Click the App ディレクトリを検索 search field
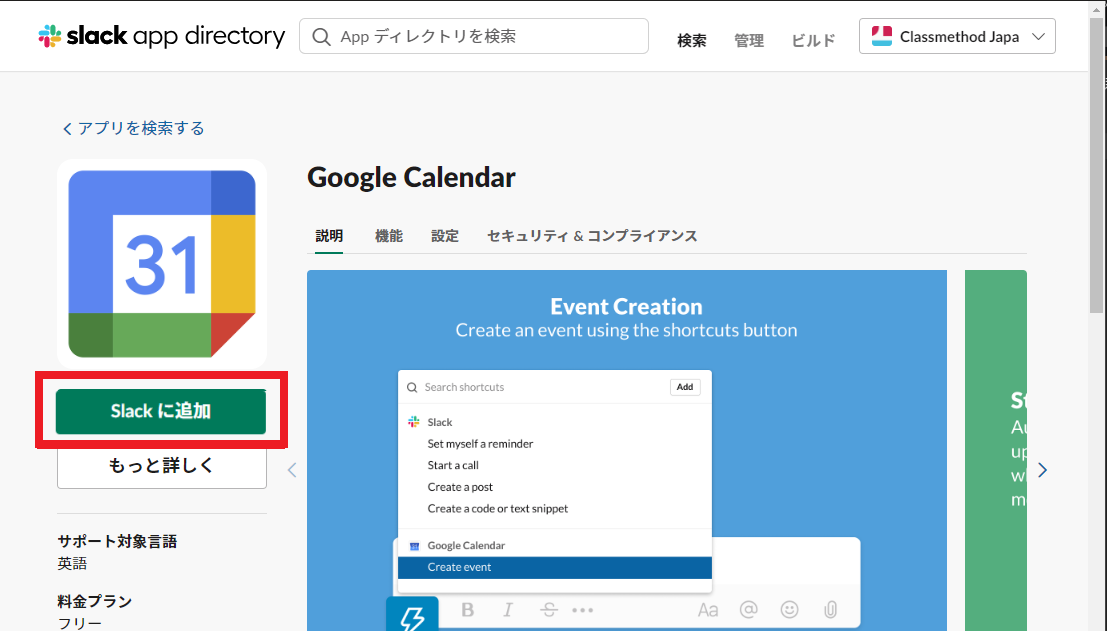Viewport: 1107px width, 631px height. (x=470, y=35)
